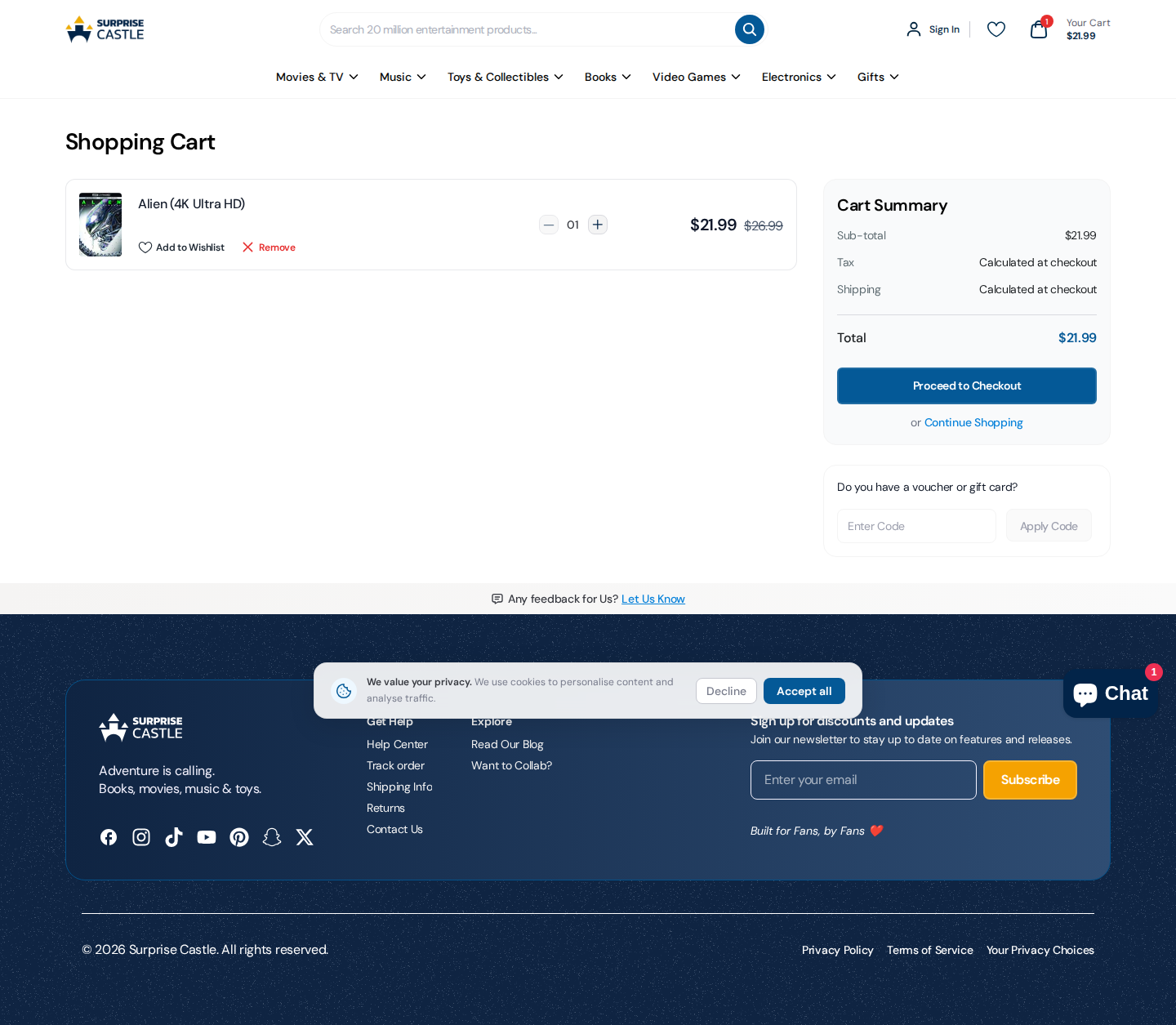Image resolution: width=1176 pixels, height=1025 pixels.
Task: Click the Surprise Castle header logo
Action: click(x=105, y=29)
